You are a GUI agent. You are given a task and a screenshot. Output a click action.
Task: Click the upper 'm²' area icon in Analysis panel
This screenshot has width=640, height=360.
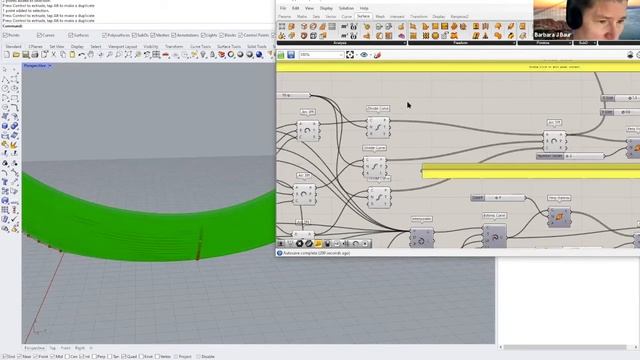pyautogui.click(x=344, y=27)
